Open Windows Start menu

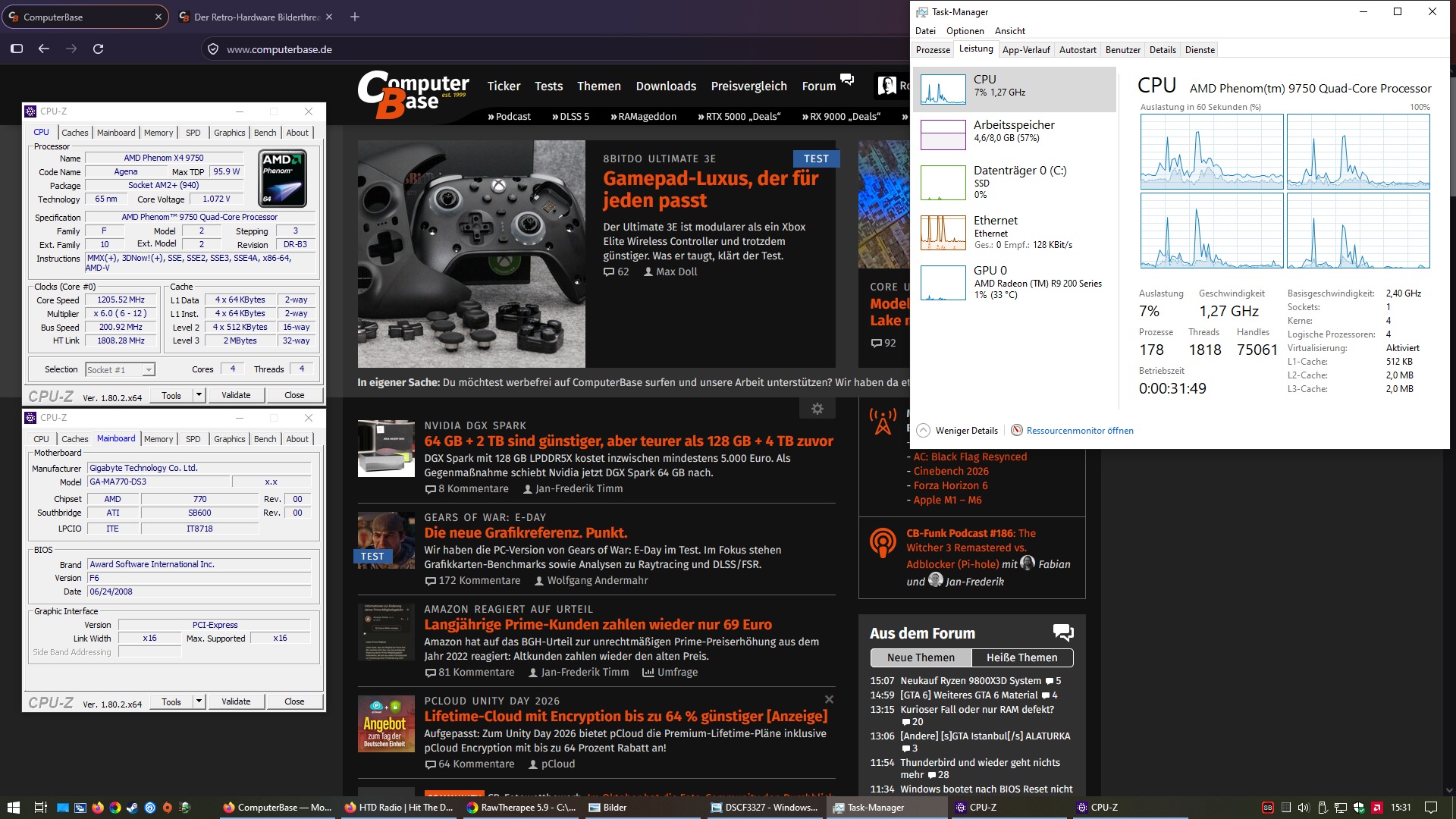(13, 808)
